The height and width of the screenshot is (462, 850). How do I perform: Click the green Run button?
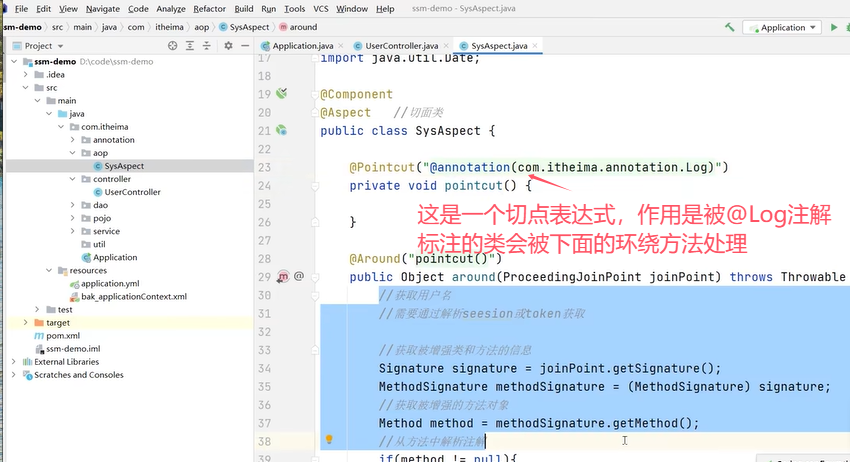834,27
